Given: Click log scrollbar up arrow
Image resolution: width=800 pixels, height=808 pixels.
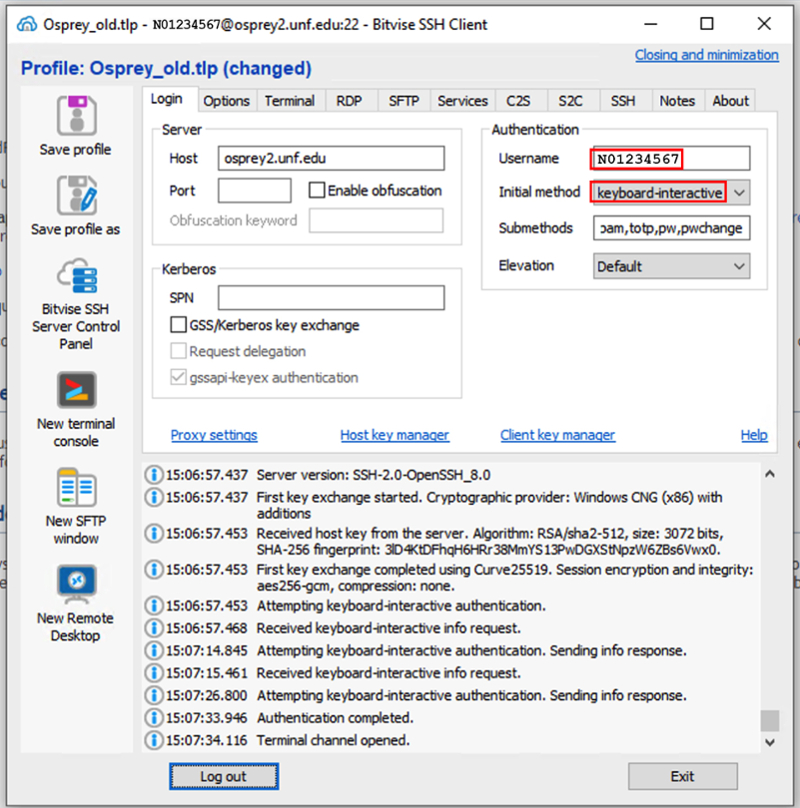Looking at the screenshot, I should tap(770, 474).
